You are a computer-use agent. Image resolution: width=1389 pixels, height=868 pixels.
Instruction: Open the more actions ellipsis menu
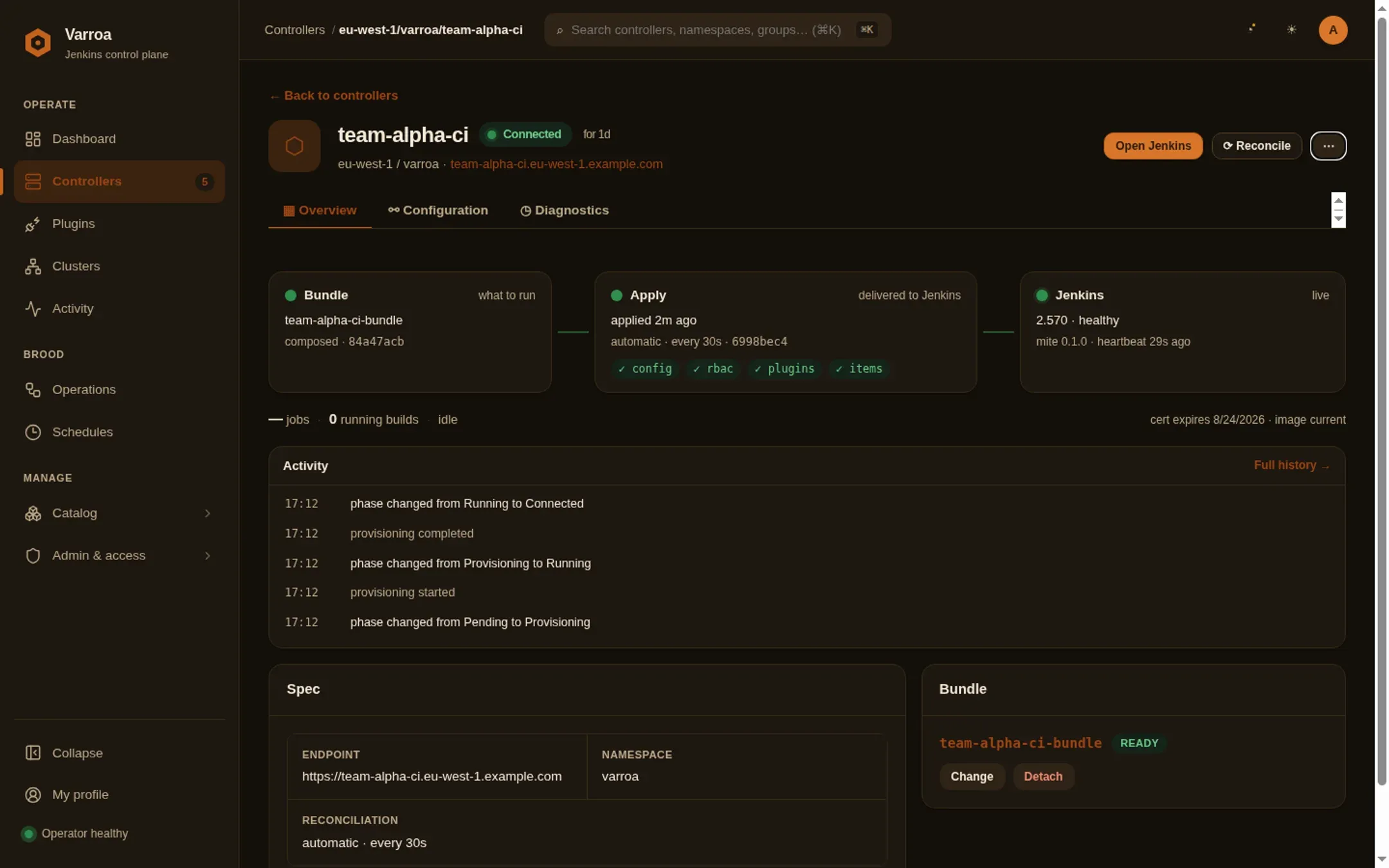point(1328,146)
